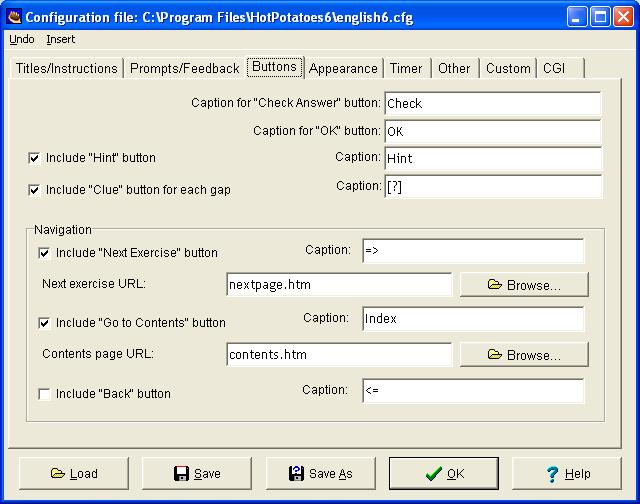This screenshot has width=640, height=504.
Task: Switch to Titles/Instructions tab
Action: coord(67,68)
